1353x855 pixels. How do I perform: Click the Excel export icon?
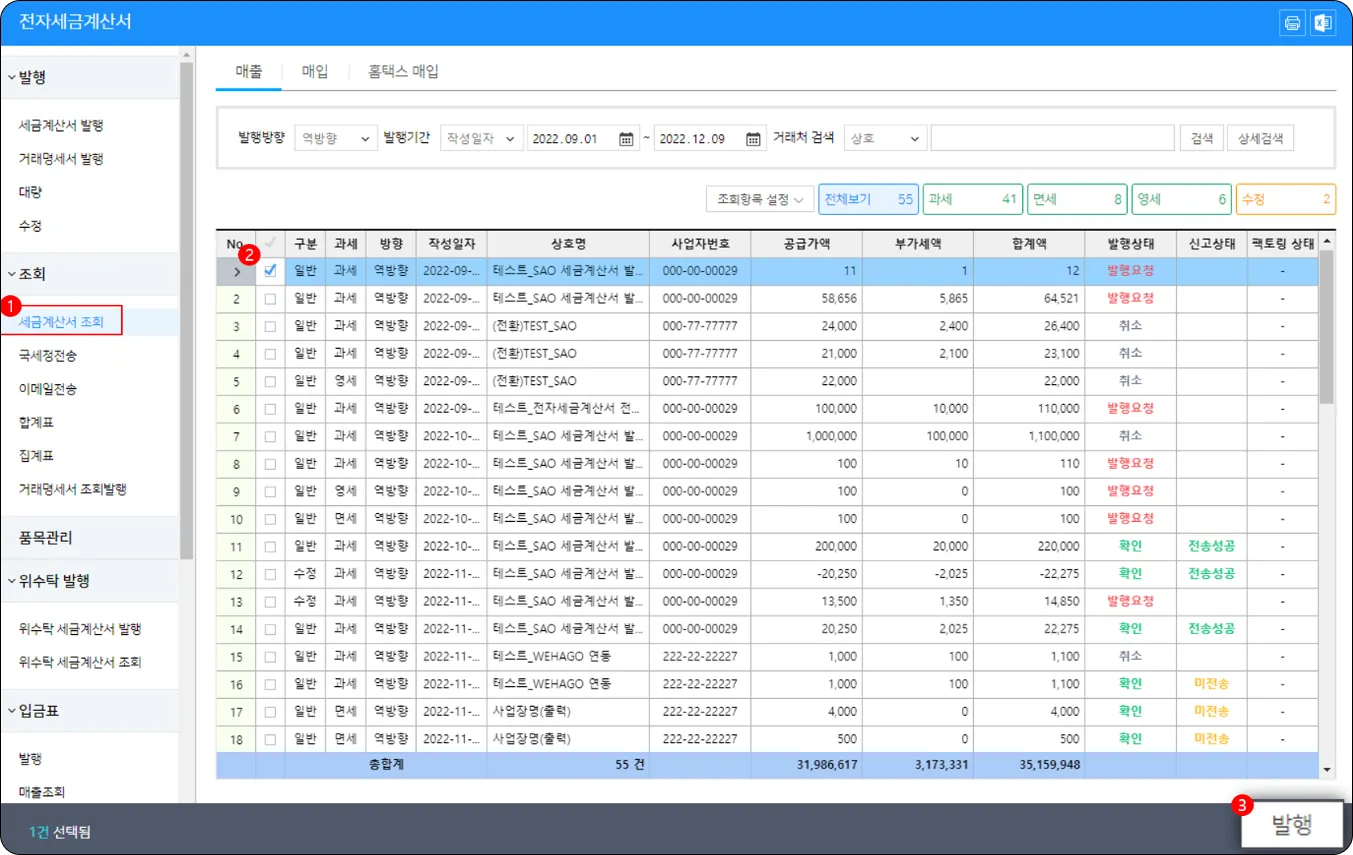pos(1322,23)
